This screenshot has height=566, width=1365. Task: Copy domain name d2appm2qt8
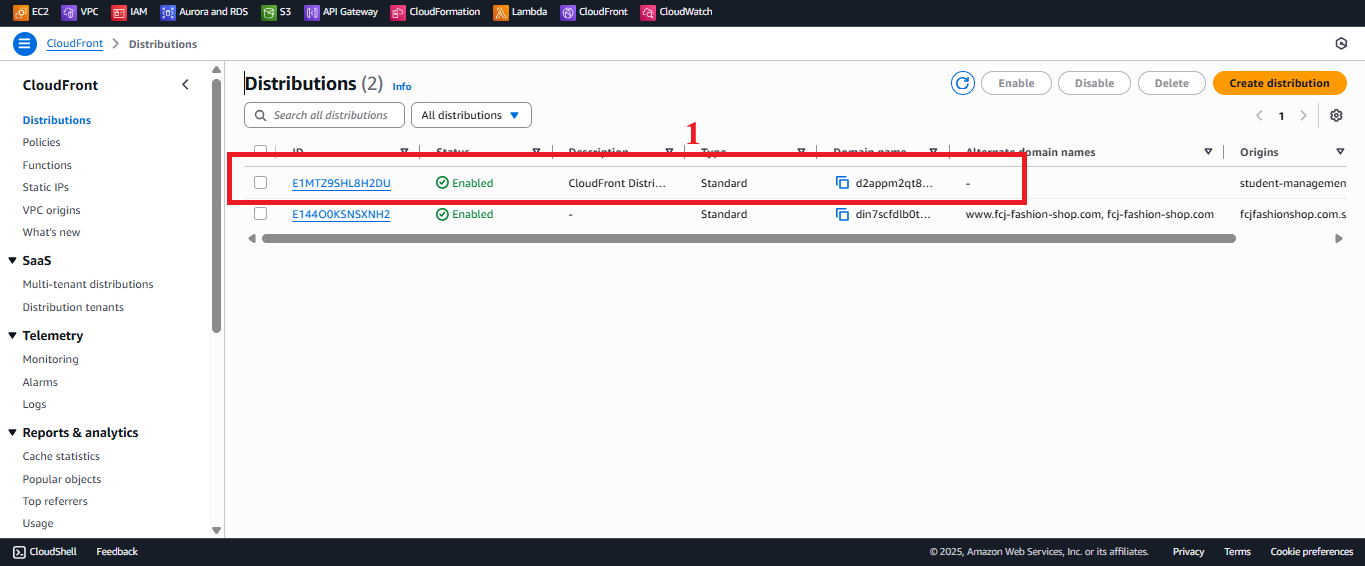[x=843, y=183]
